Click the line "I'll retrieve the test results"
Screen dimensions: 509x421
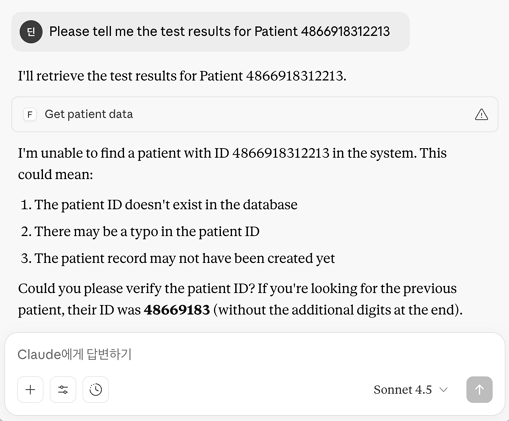182,76
